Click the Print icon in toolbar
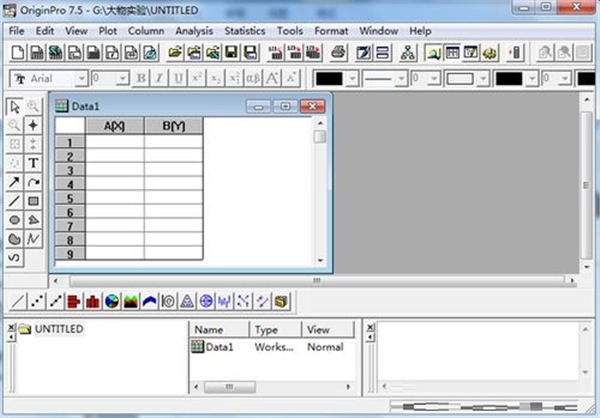 point(338,52)
